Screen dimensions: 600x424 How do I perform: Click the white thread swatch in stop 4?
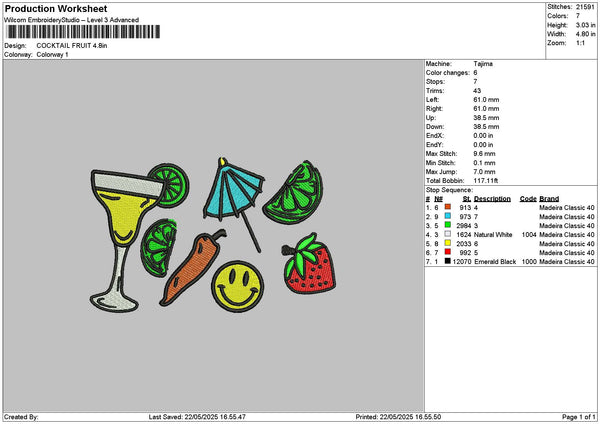coord(448,234)
